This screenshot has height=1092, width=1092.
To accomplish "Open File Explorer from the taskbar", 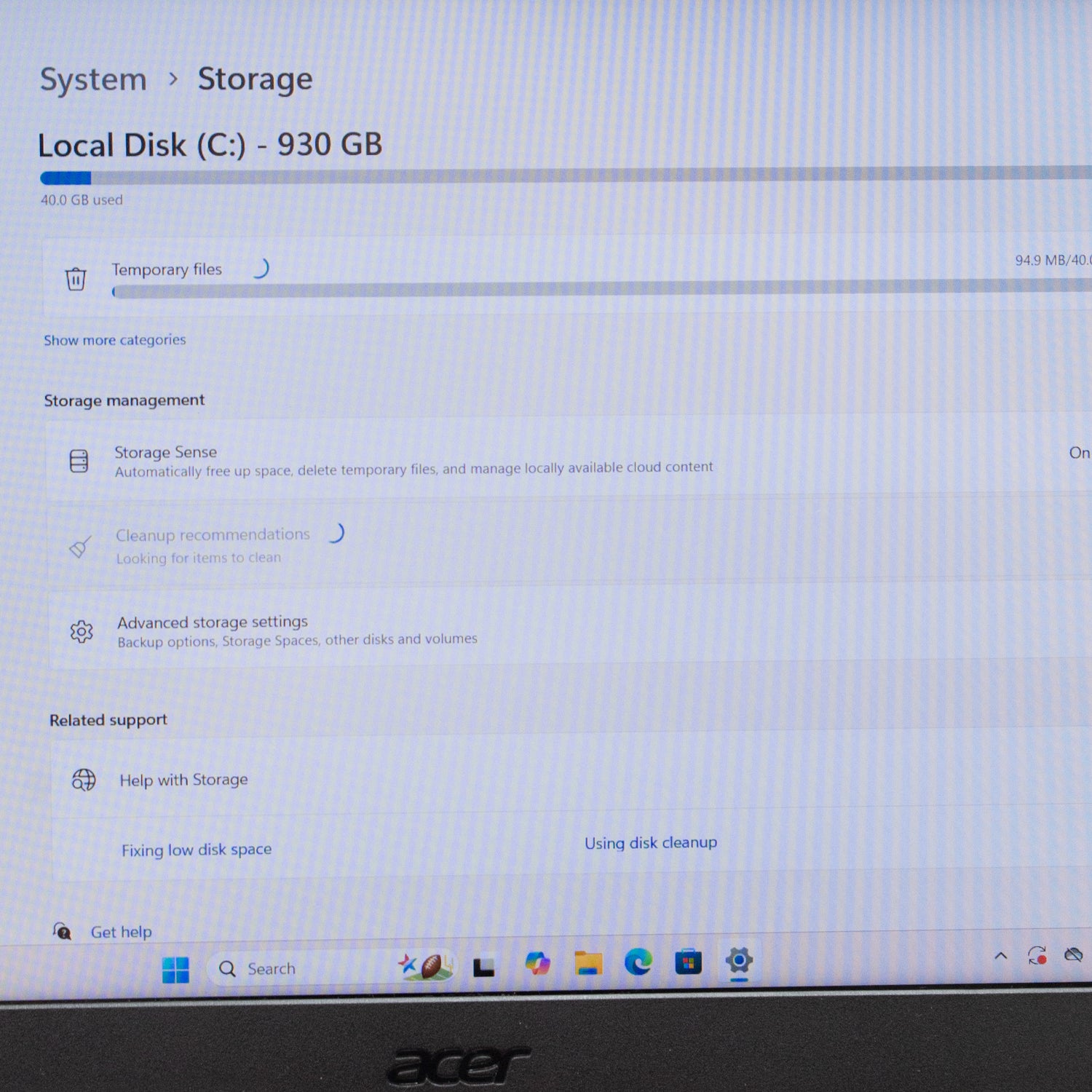I will (588, 963).
